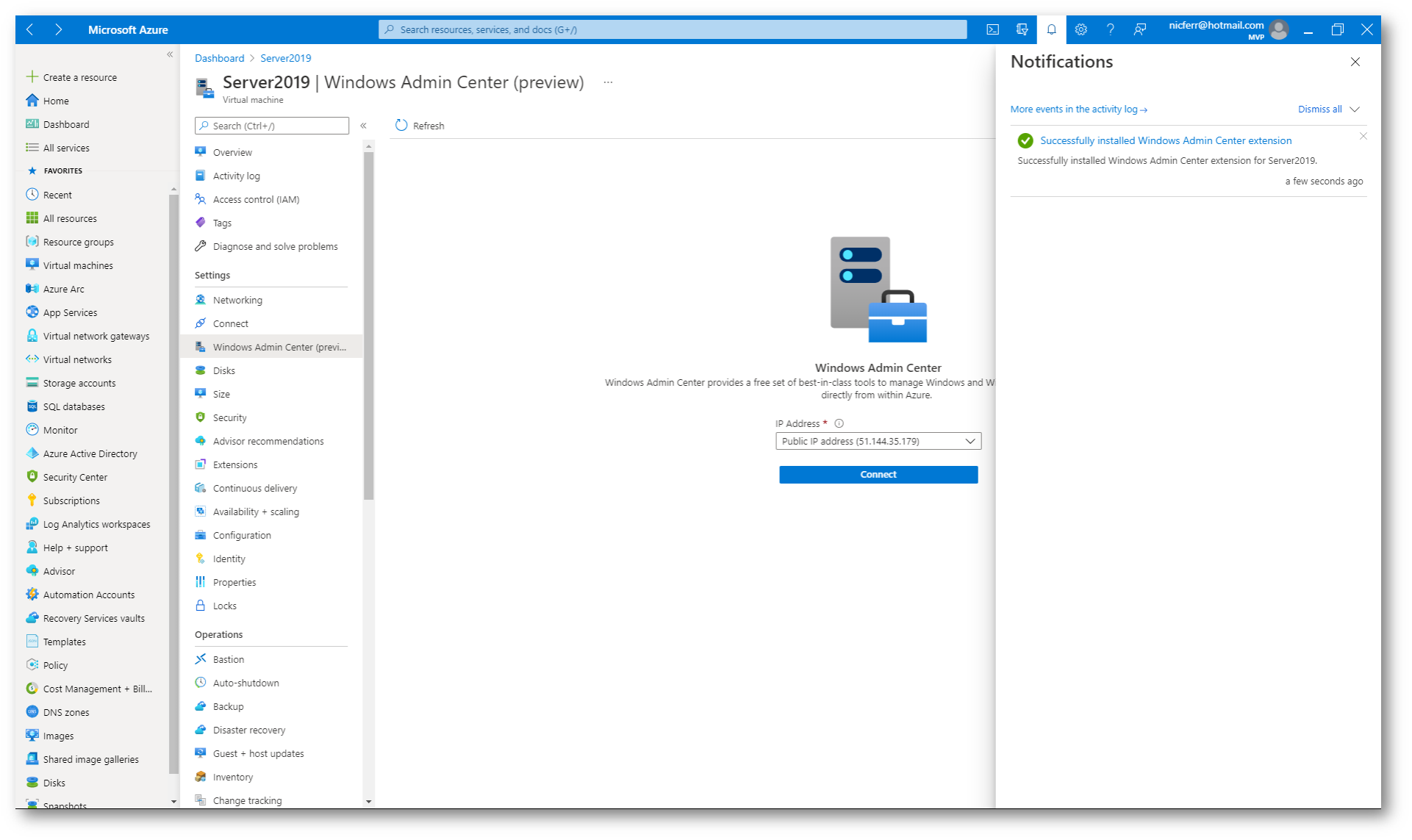Click the Refresh icon in toolbar
1412x840 pixels.
tap(401, 126)
